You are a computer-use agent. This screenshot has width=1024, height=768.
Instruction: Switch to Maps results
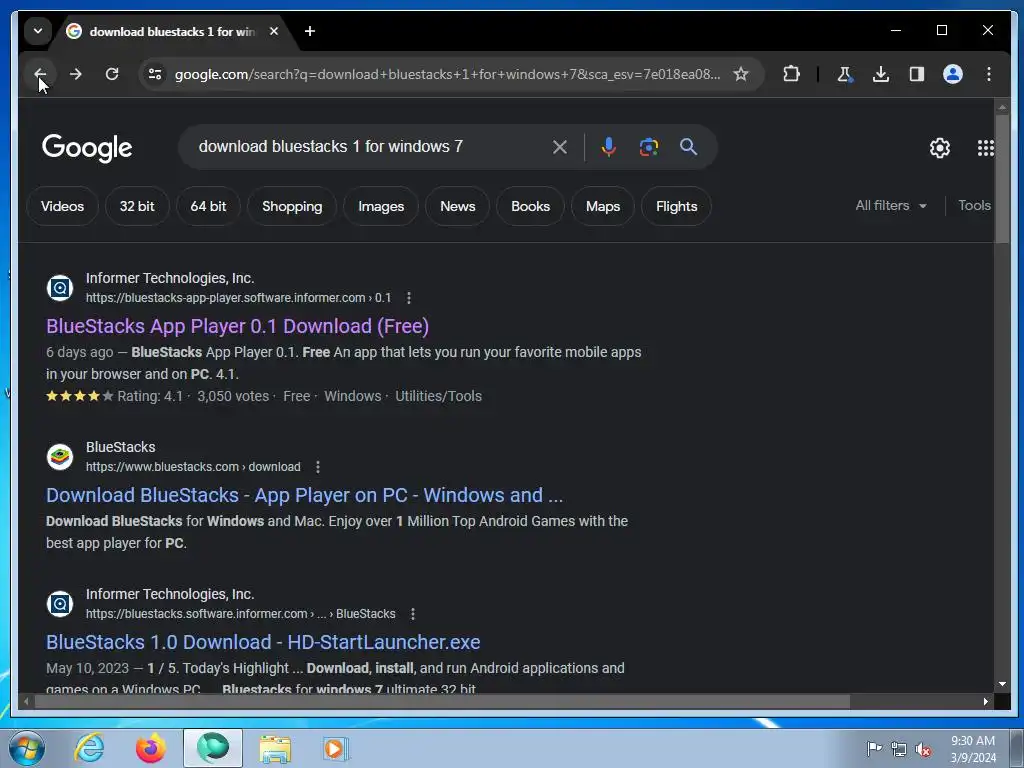603,206
